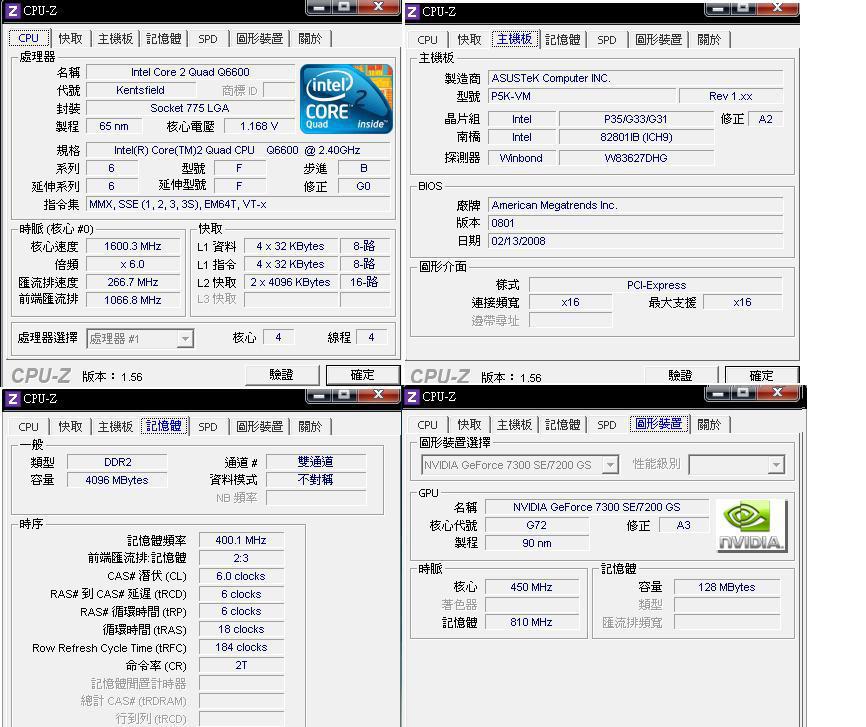Image resolution: width=866 pixels, height=727 pixels.
Task: Click the x 6.0 multiplier value
Action: [x=133, y=265]
